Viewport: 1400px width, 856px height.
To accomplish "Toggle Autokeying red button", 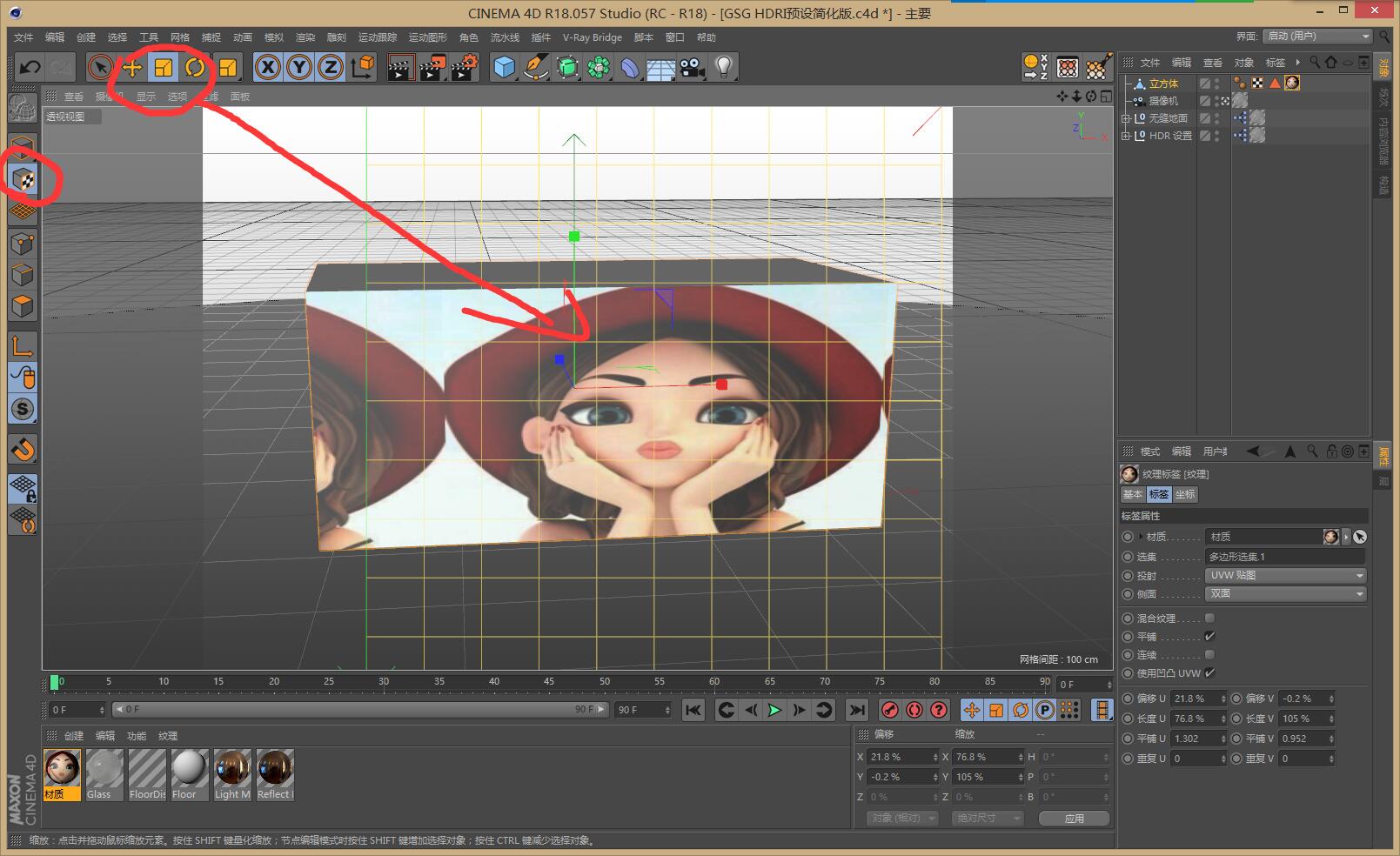I will [914, 711].
